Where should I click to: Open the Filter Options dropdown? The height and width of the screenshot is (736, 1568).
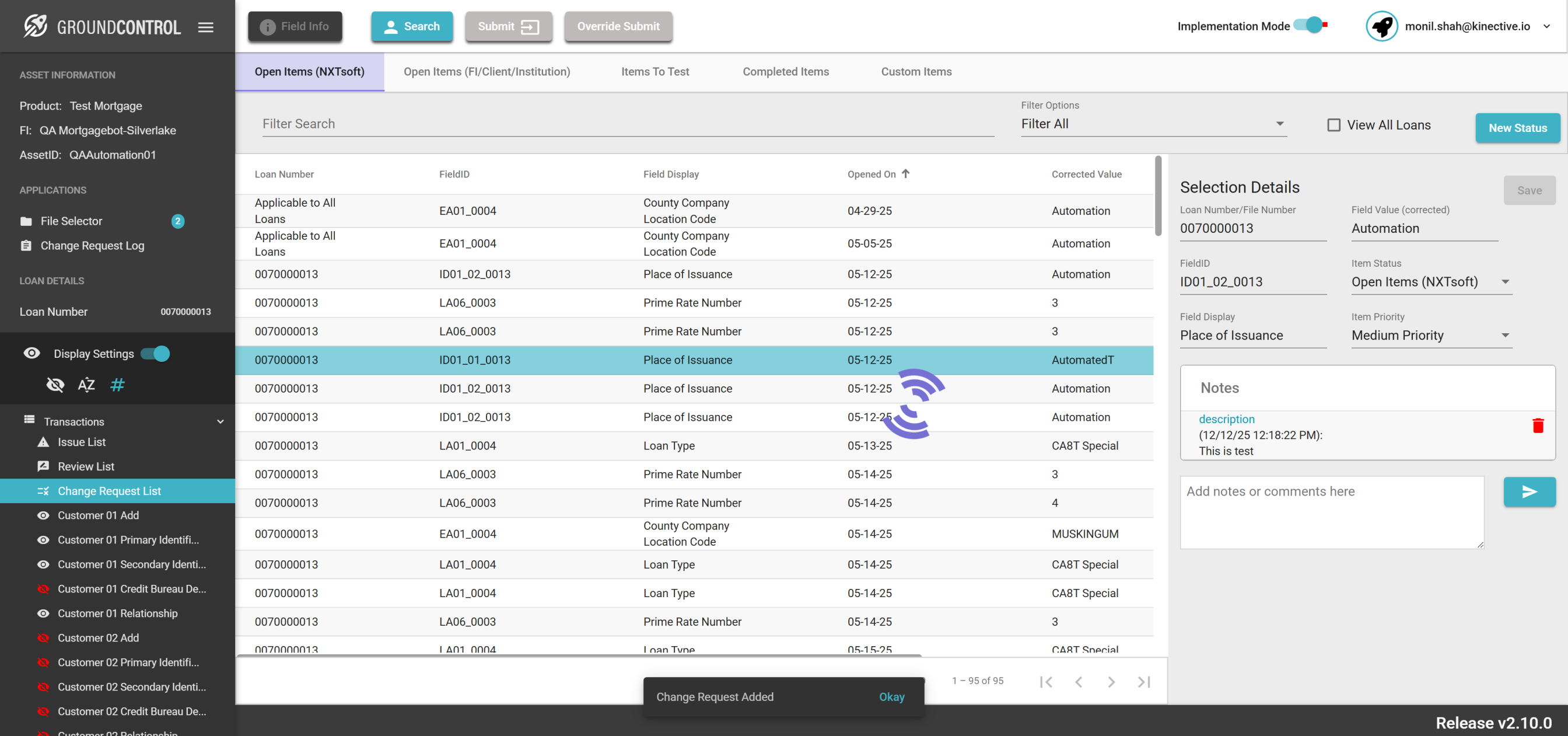click(1153, 124)
